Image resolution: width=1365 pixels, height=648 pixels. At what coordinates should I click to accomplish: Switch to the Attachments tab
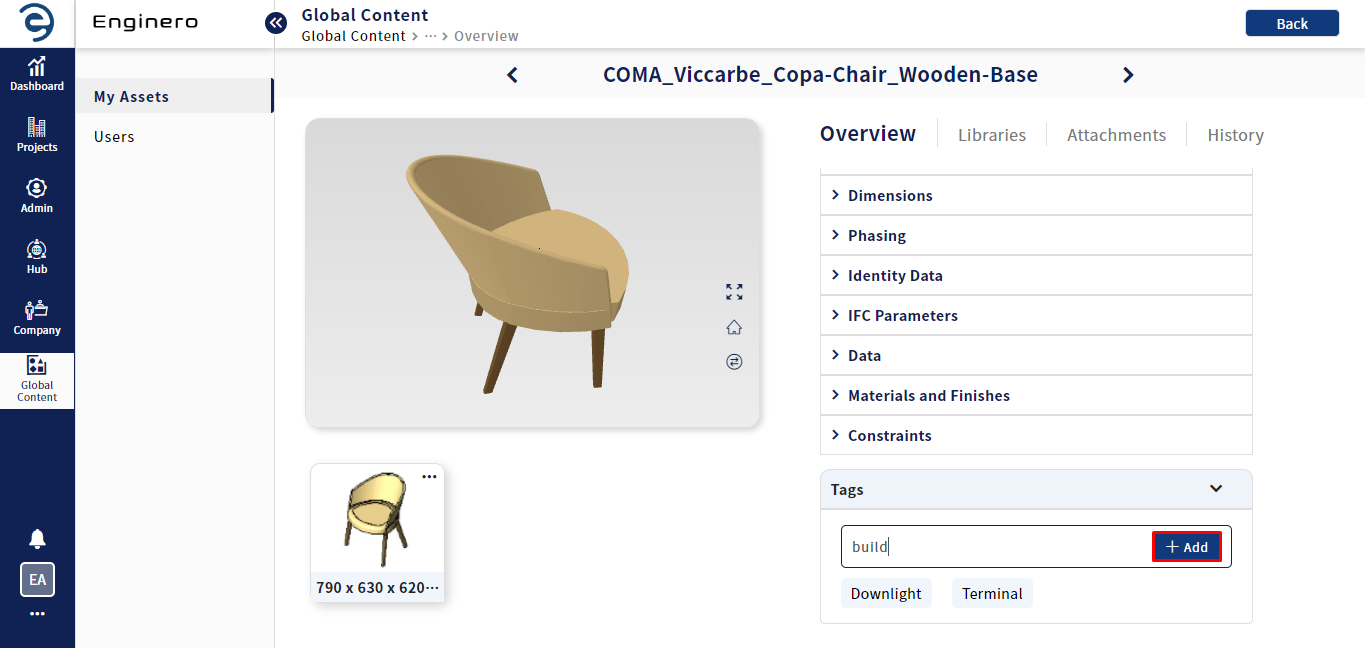pos(1116,135)
